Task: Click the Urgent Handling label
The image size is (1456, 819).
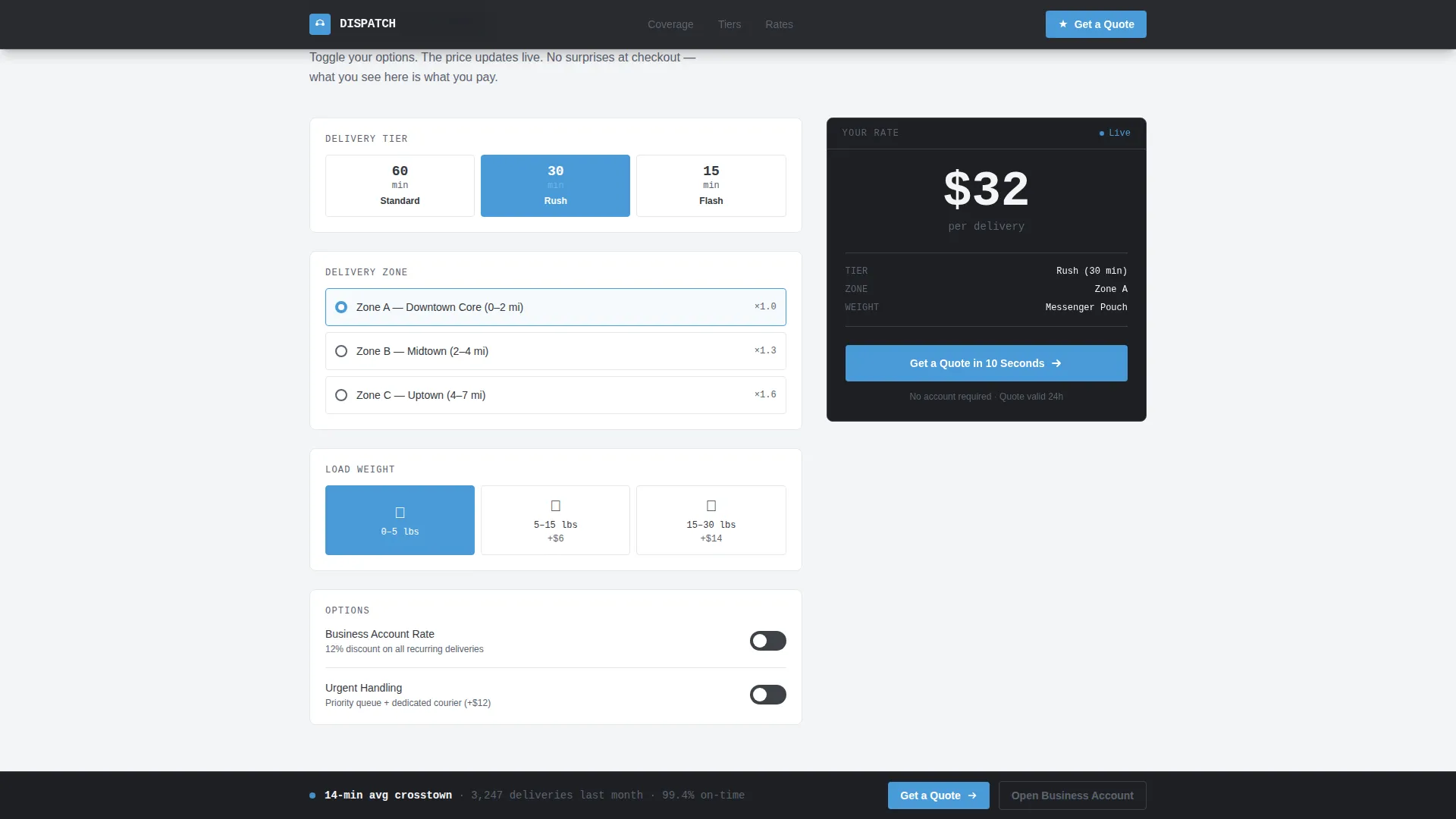Action: pyautogui.click(x=363, y=688)
